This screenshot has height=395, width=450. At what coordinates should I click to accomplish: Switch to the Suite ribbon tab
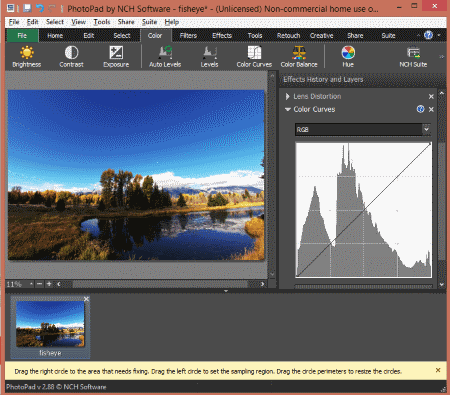tap(388, 35)
